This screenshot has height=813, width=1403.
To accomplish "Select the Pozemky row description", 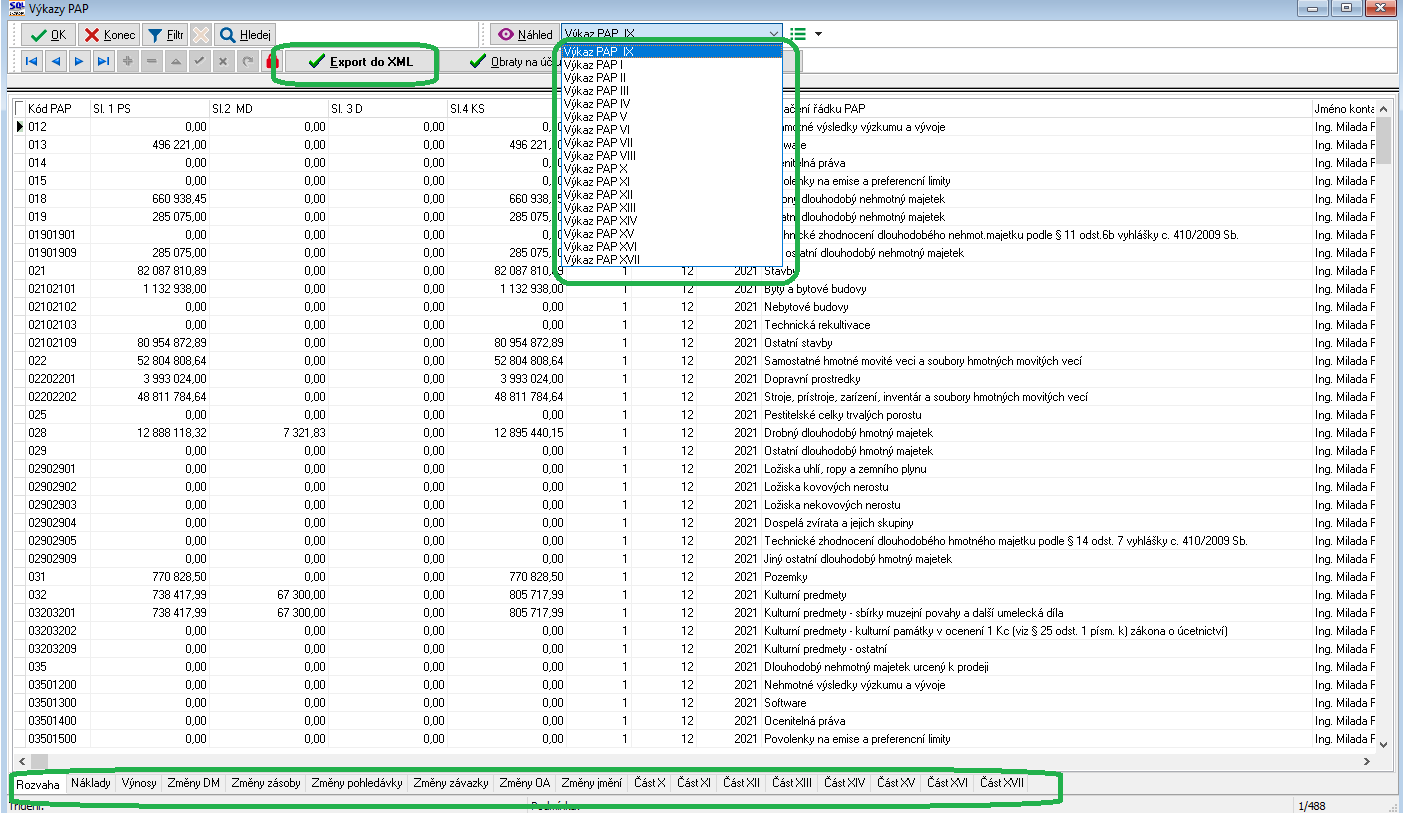I will (786, 577).
